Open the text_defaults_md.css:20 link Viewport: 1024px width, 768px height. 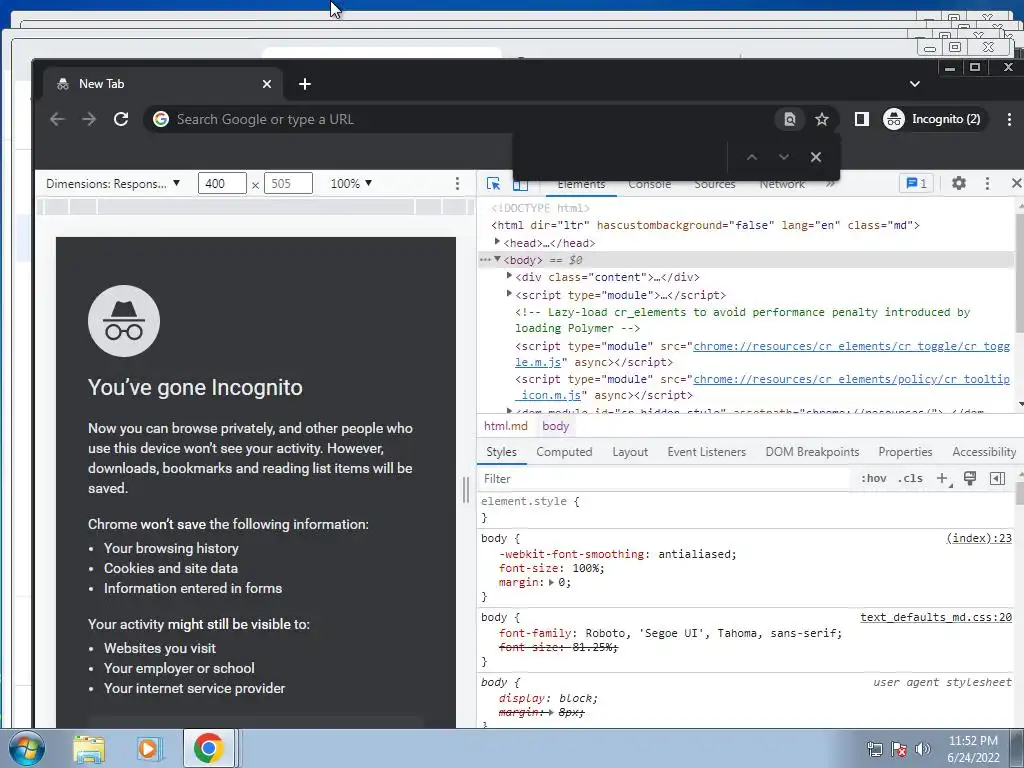pyautogui.click(x=936, y=617)
